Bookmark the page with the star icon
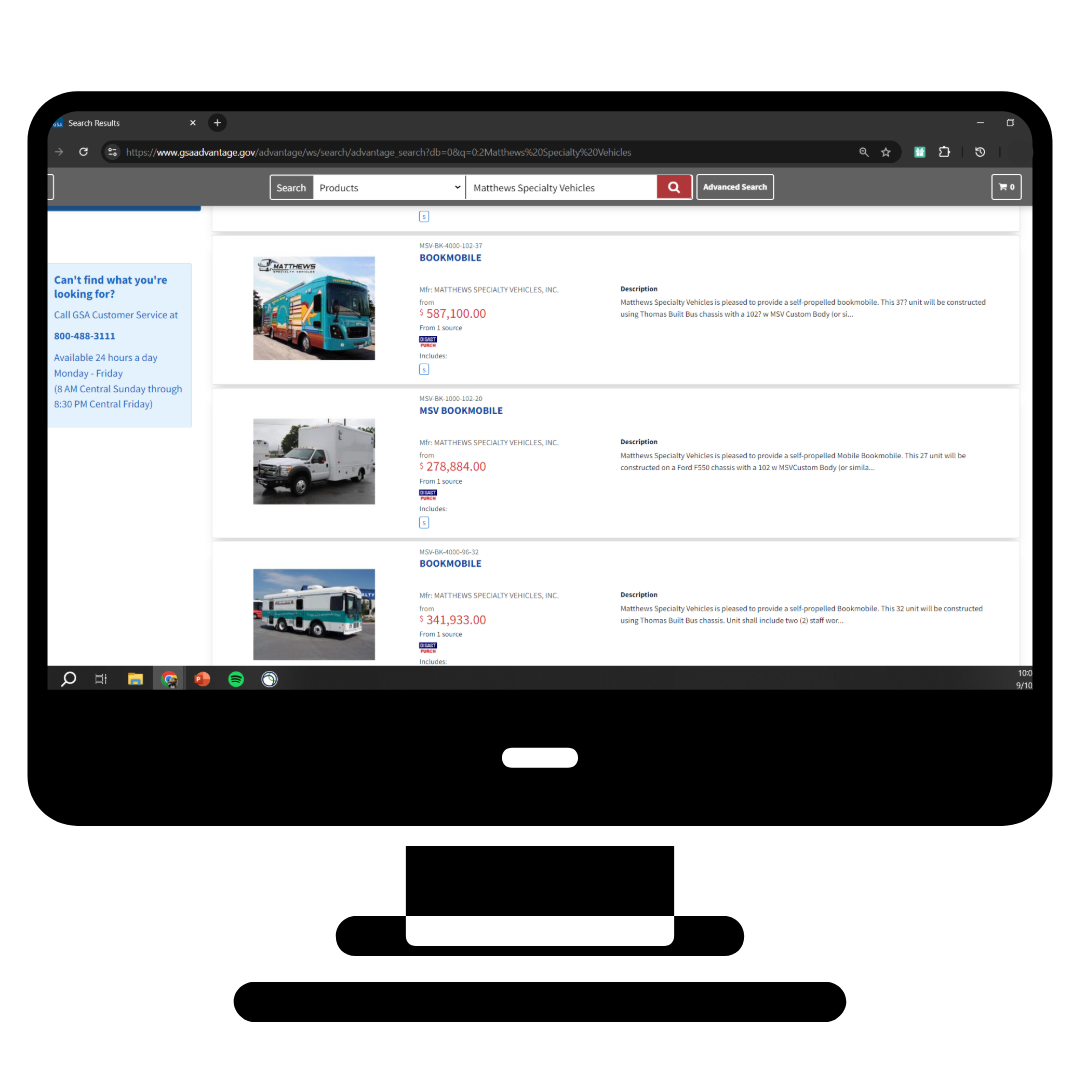Viewport: 1080px width, 1080px height. coord(886,152)
